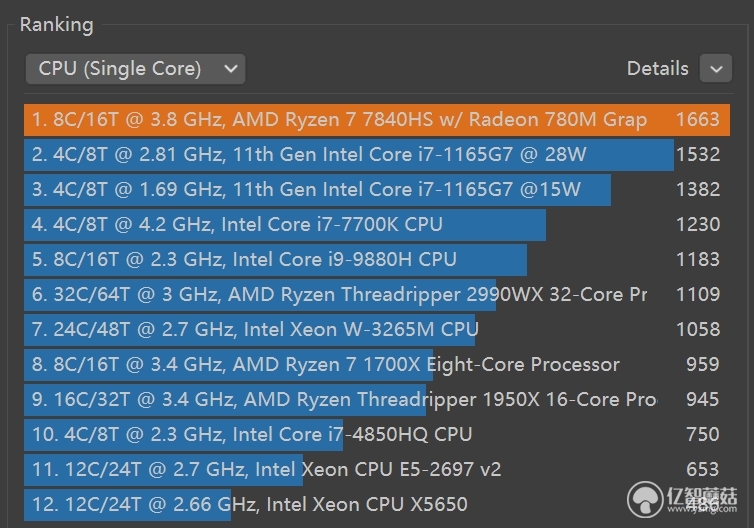Screen dimensions: 754x528
Task: Select the Xeon W-3265M ranking entry
Action: [x=377, y=330]
